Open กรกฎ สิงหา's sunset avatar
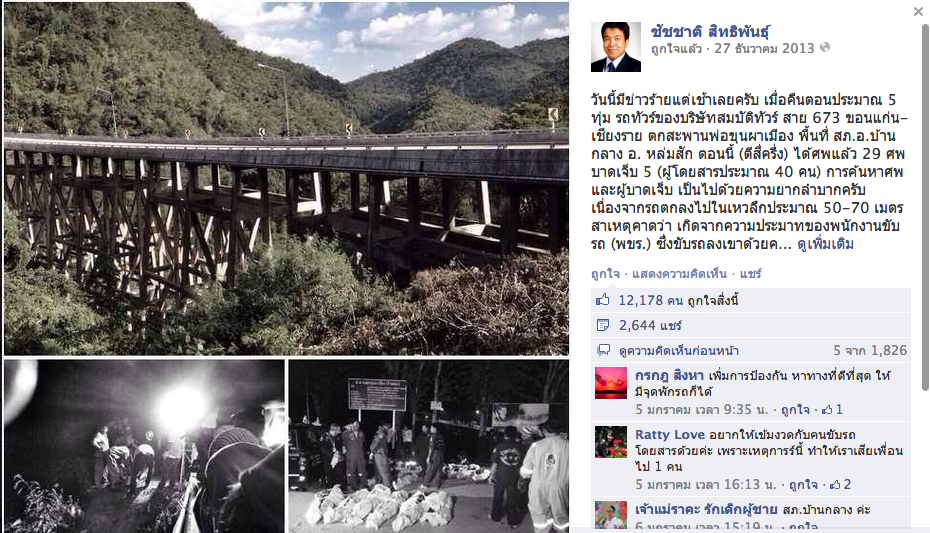This screenshot has height=533, width=930. pyautogui.click(x=611, y=383)
